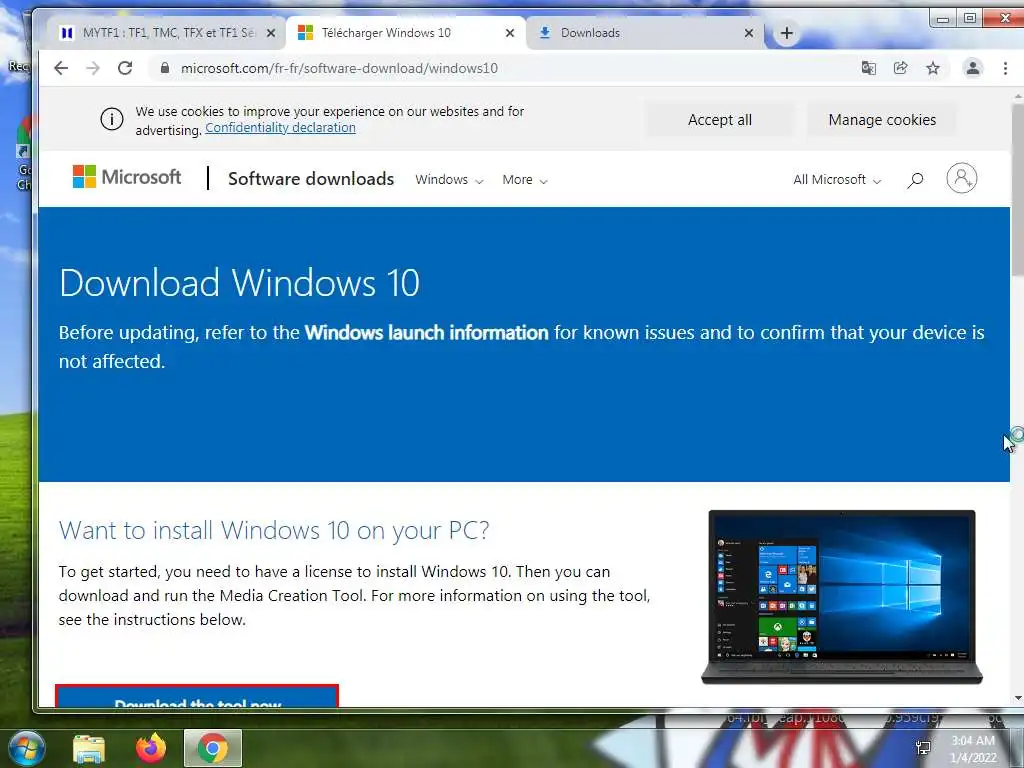The width and height of the screenshot is (1024, 768).
Task: Expand the Windows dropdown menu
Action: coord(449,180)
